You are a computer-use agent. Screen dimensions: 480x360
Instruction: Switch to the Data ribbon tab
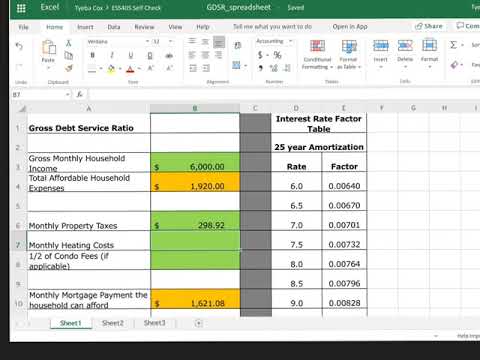point(114,27)
